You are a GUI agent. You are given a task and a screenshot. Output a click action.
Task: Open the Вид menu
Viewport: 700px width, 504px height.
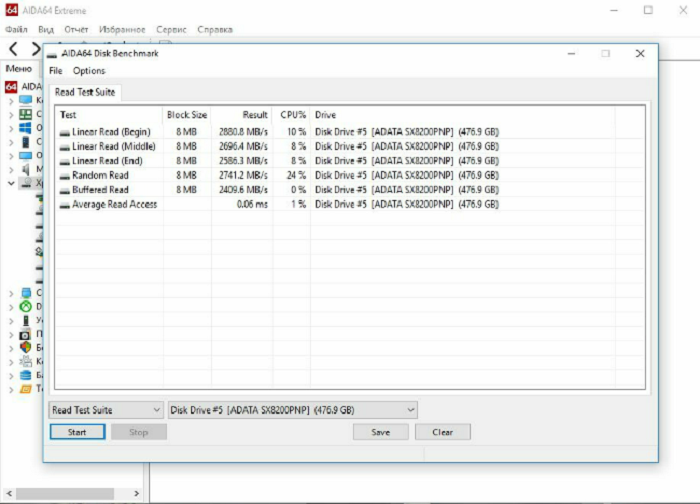(x=46, y=29)
